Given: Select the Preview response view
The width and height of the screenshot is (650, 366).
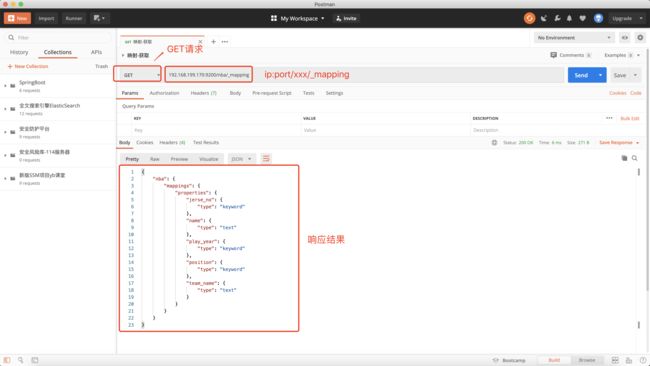Looking at the screenshot, I should click(179, 159).
